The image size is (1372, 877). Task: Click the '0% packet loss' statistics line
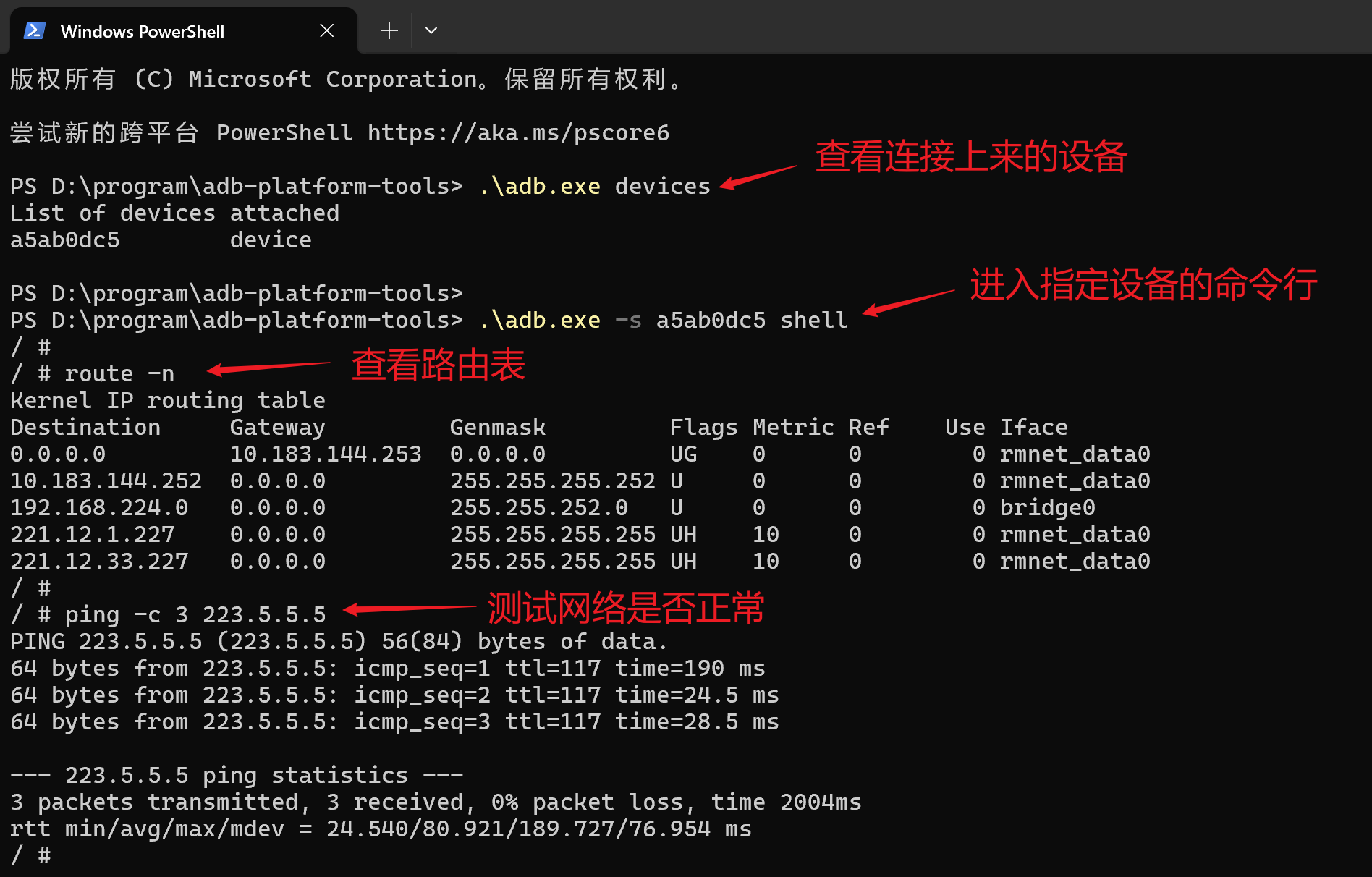pos(436,802)
